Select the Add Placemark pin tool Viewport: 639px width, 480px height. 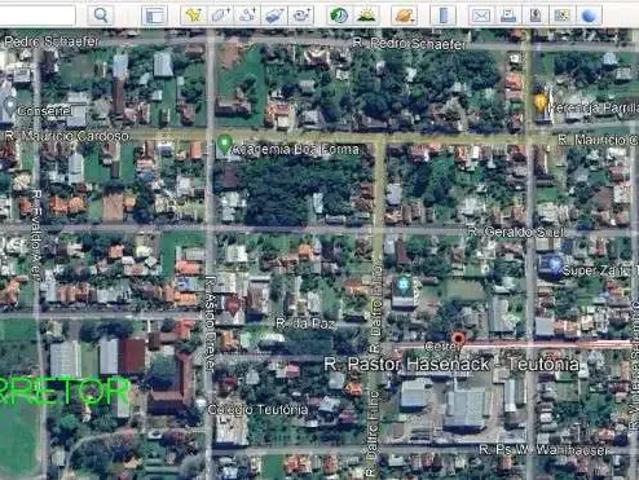click(x=193, y=15)
